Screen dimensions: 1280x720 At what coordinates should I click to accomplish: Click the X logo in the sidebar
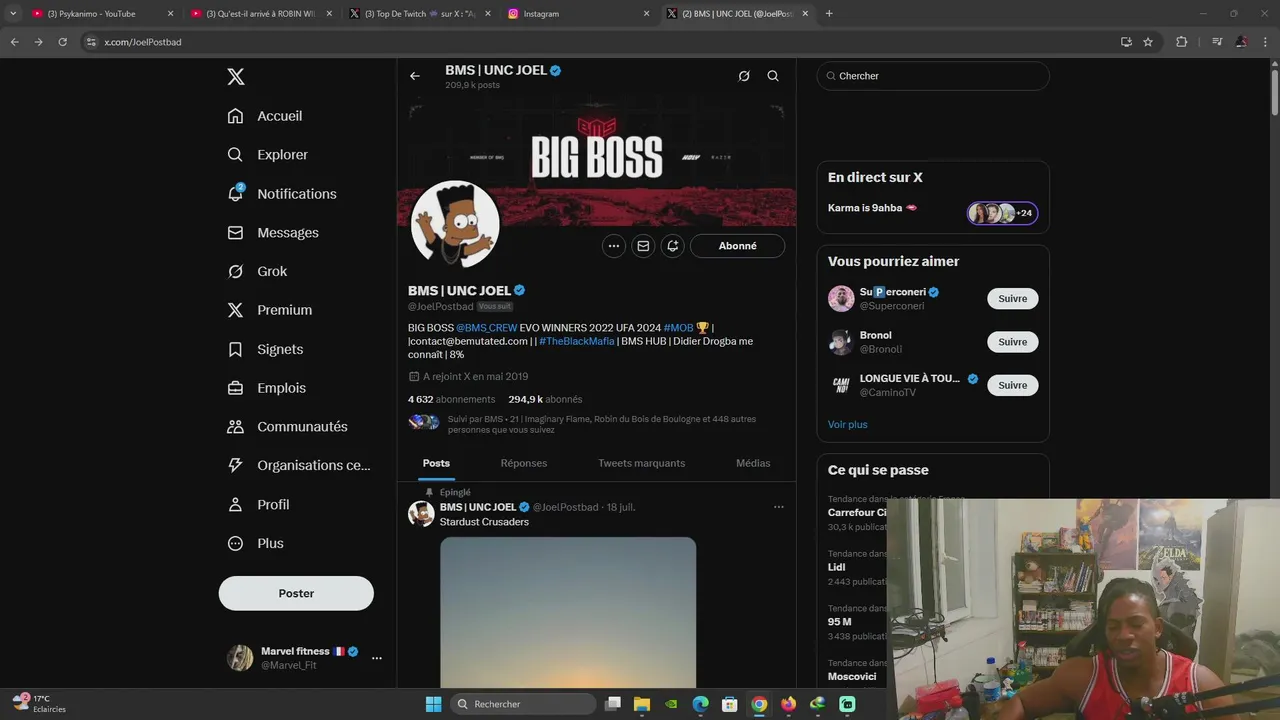click(236, 77)
